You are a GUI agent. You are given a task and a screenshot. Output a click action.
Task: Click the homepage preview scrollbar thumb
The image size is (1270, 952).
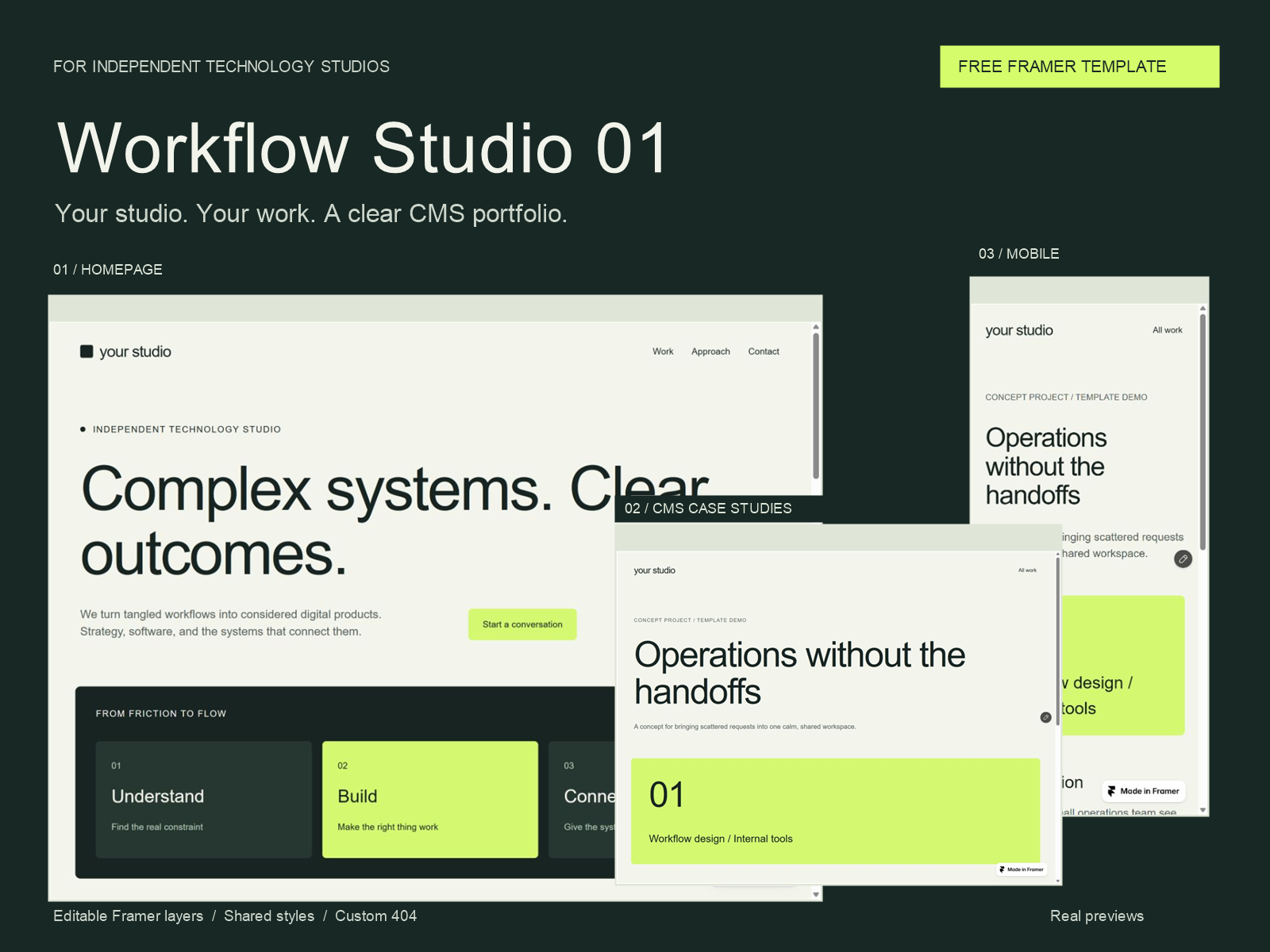[x=816, y=405]
